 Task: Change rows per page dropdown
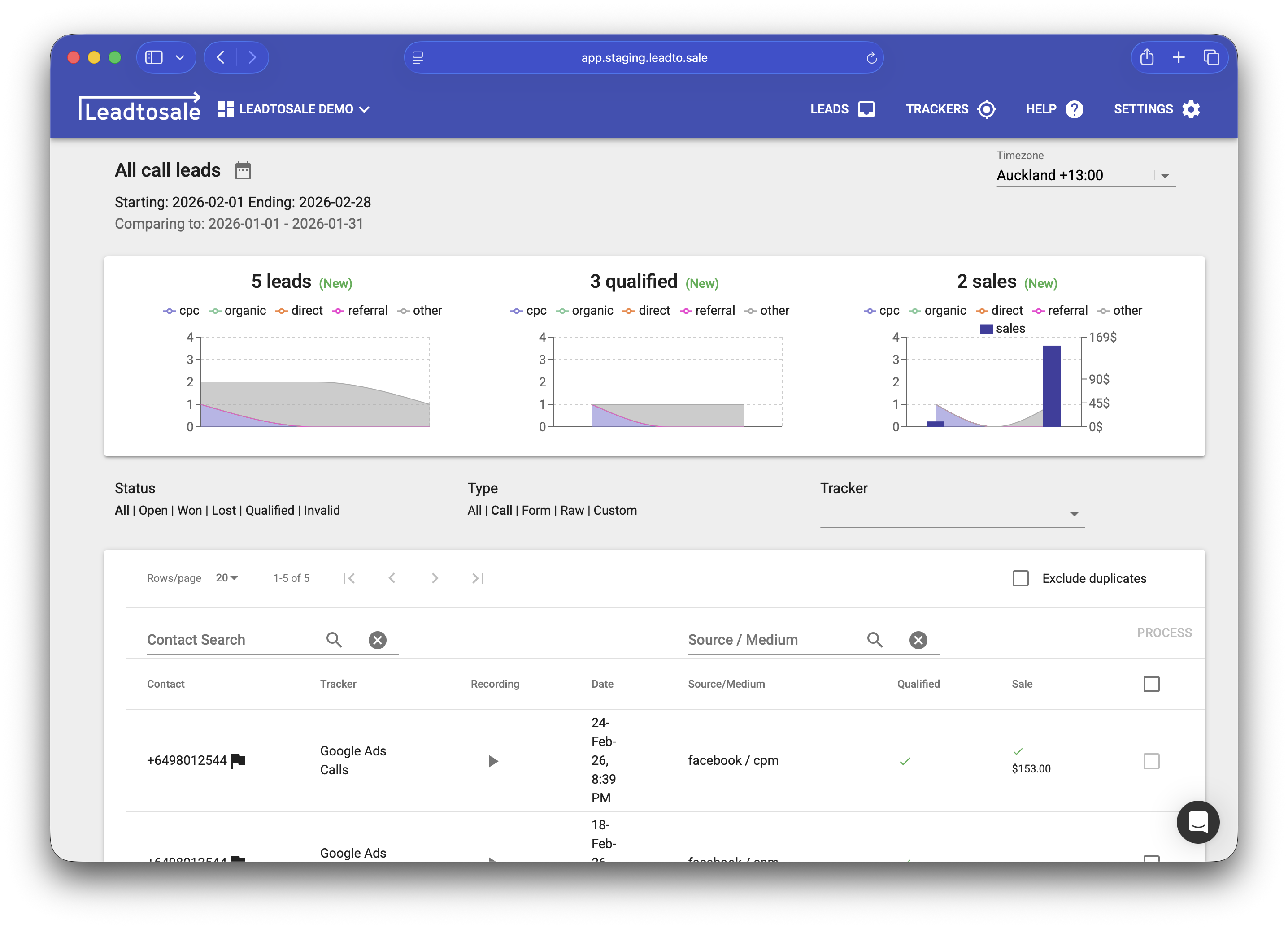pyautogui.click(x=227, y=578)
